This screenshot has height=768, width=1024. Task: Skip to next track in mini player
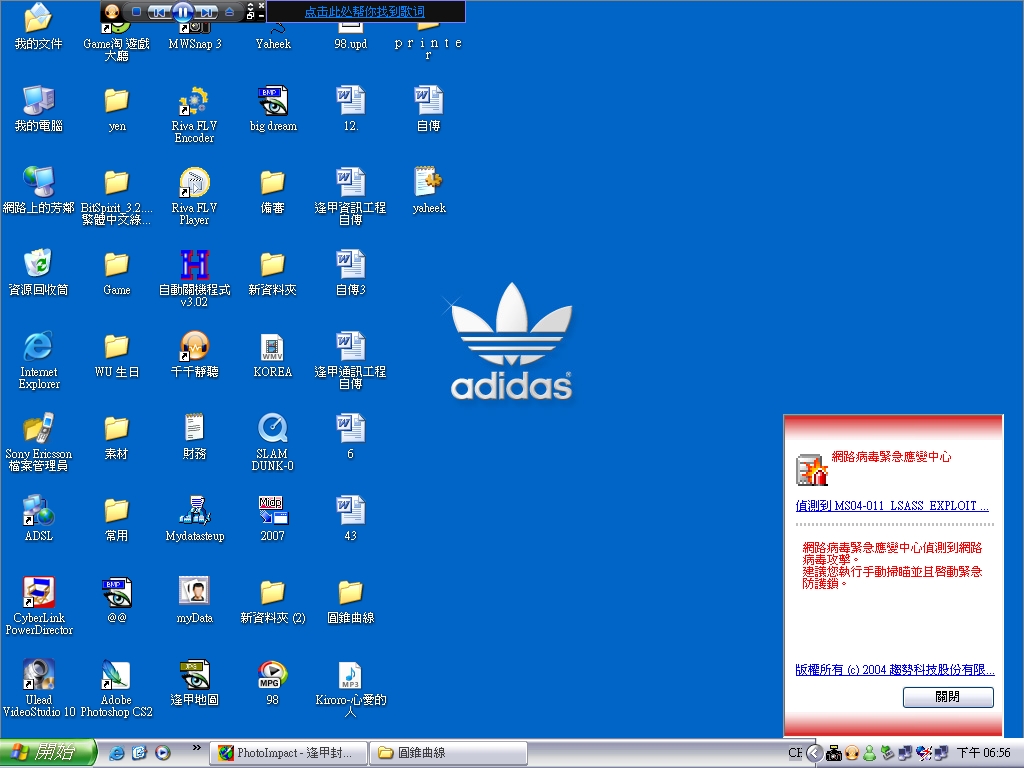pos(207,12)
